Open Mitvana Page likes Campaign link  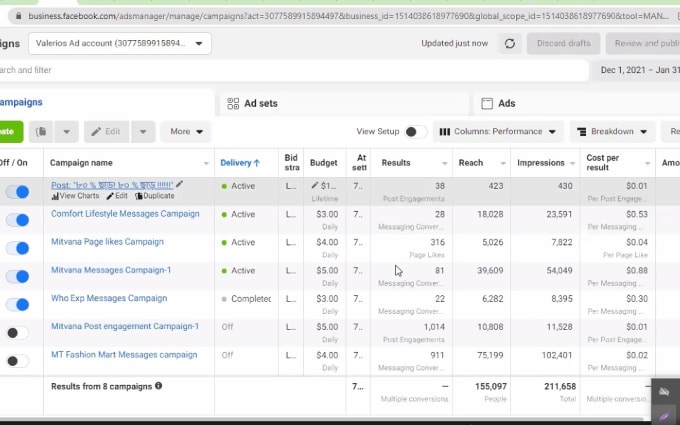tap(108, 242)
